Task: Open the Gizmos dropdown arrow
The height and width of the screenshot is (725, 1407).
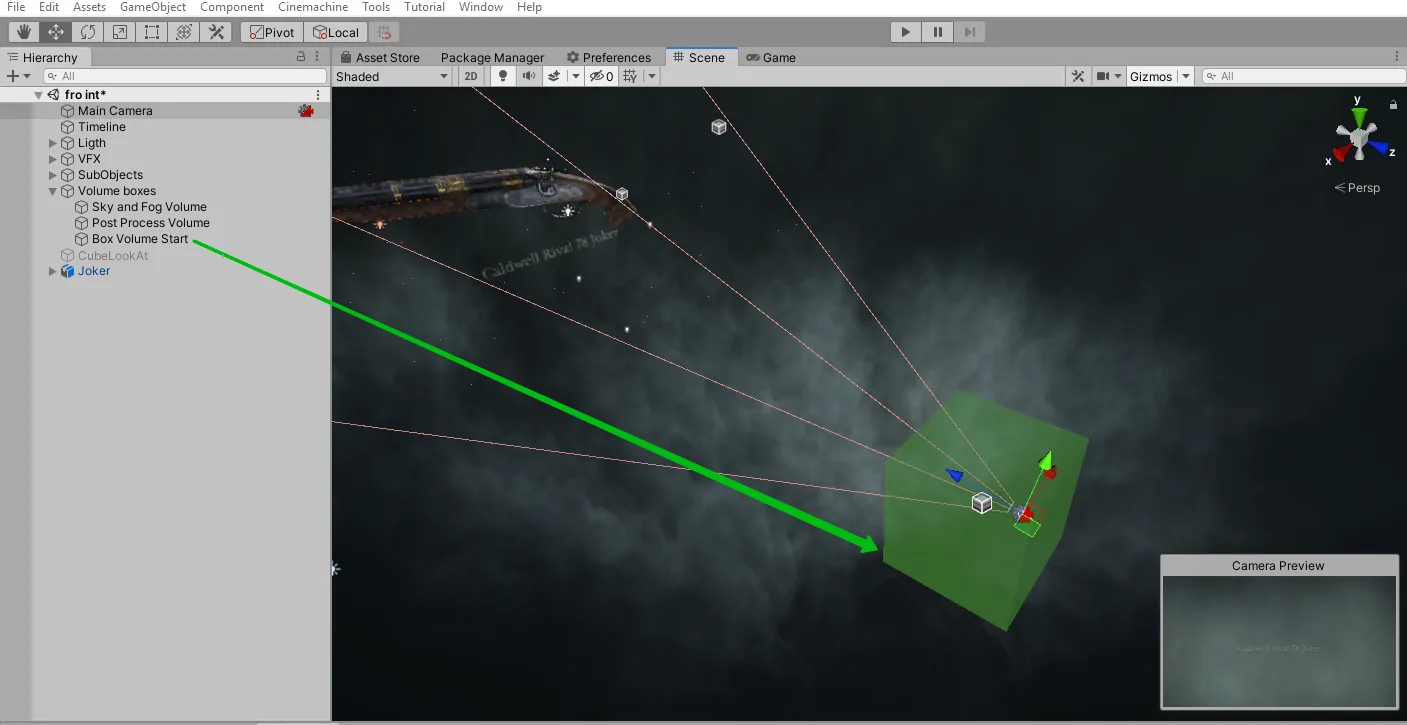Action: (1186, 76)
